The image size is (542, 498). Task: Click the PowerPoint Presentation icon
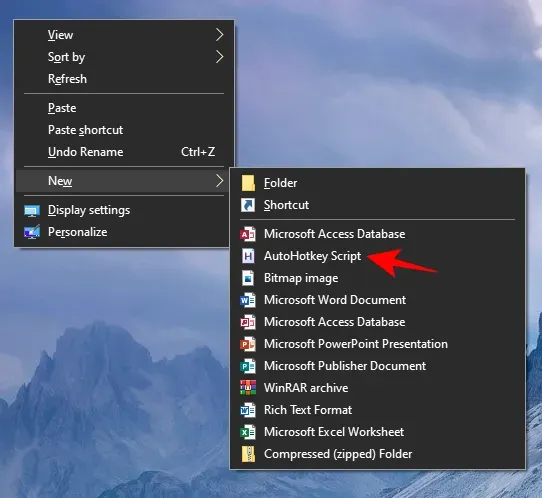pos(248,344)
